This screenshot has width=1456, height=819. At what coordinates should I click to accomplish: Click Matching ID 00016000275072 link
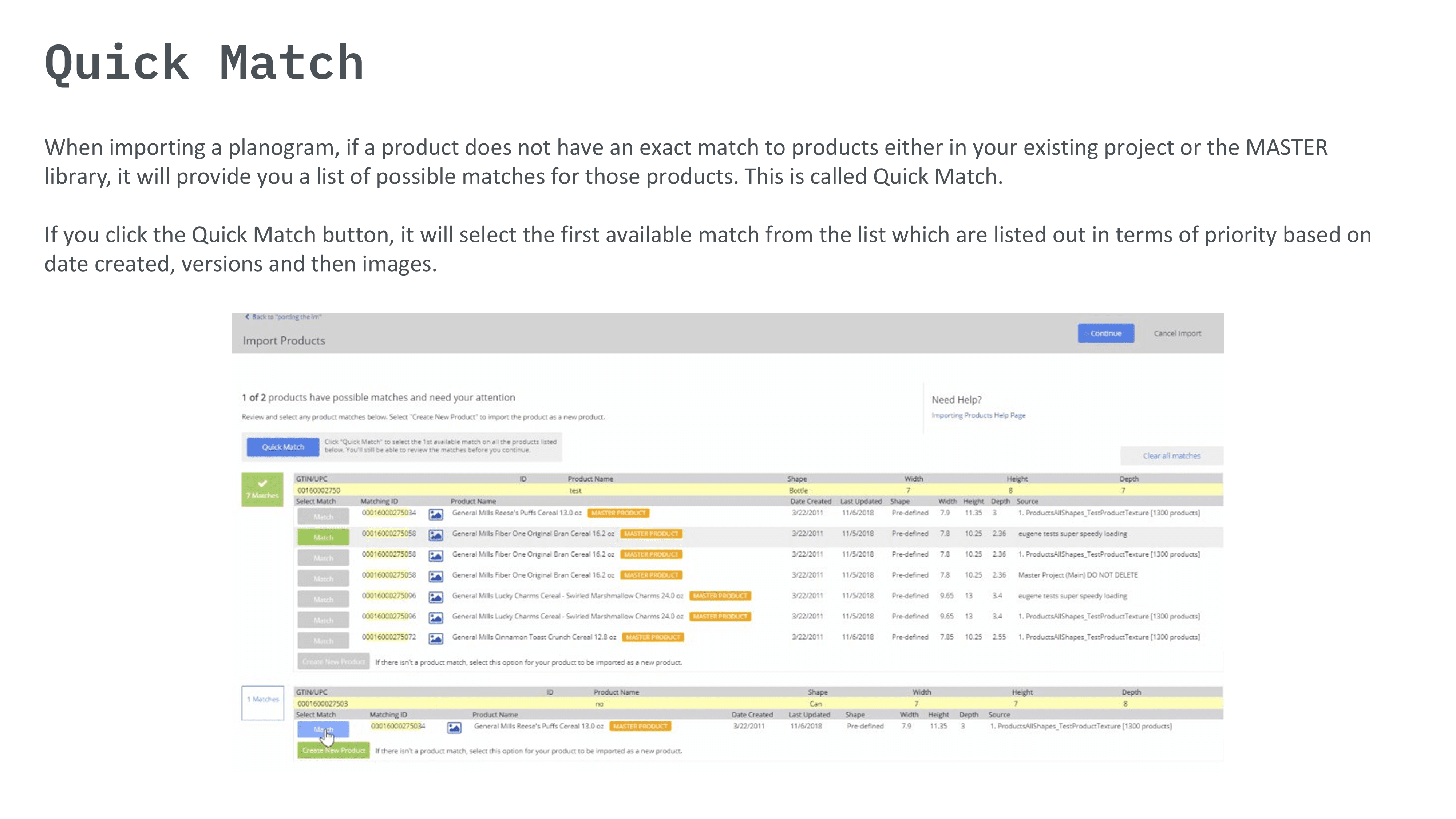[389, 637]
